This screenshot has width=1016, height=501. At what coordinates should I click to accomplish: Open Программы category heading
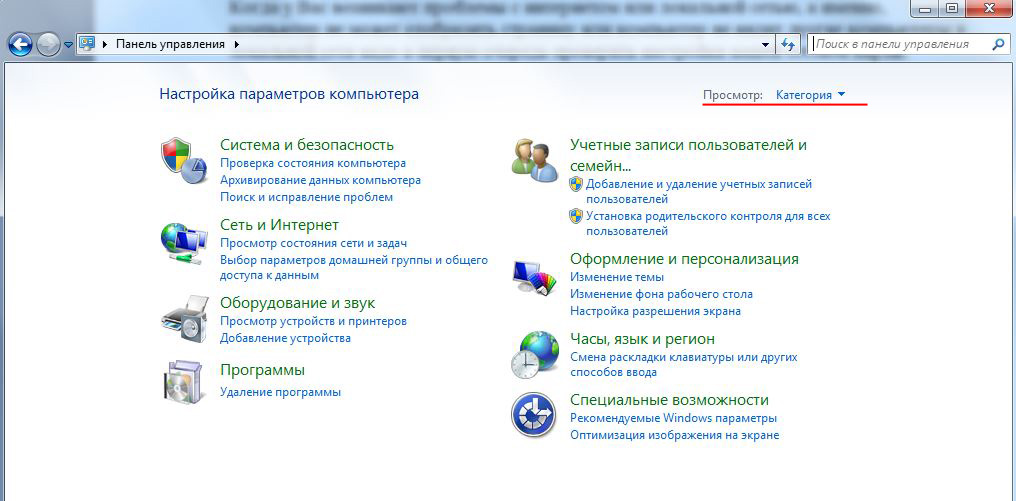coord(262,370)
